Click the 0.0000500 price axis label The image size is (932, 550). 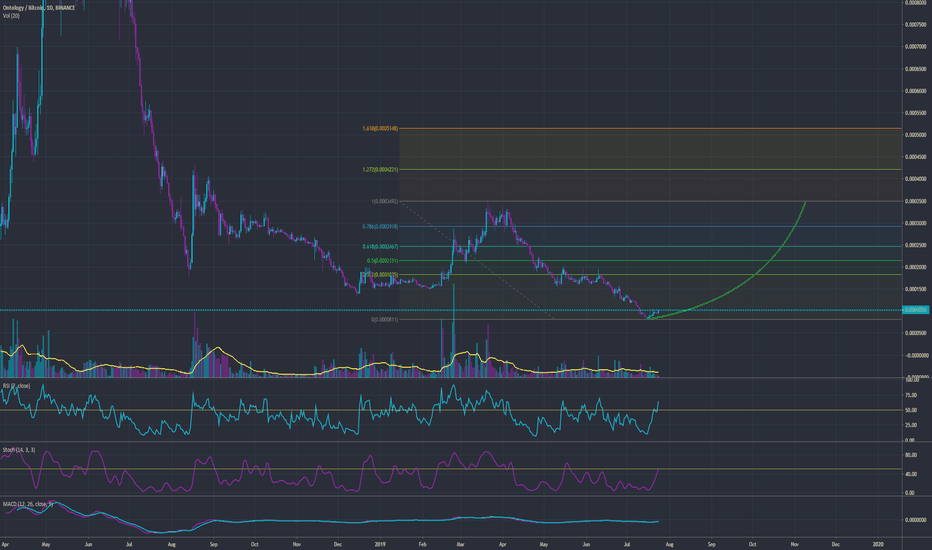click(915, 334)
